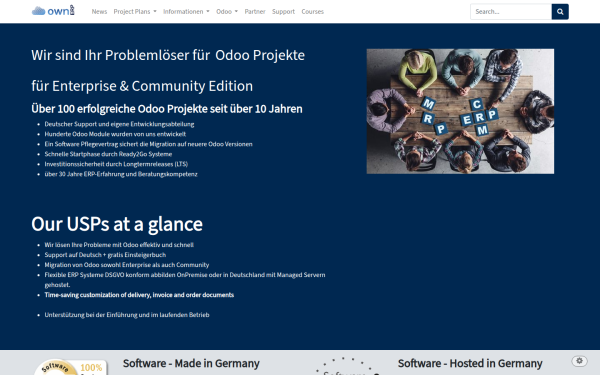Click the Software Made in Germany badge
The image size is (600, 375).
(x=71, y=367)
